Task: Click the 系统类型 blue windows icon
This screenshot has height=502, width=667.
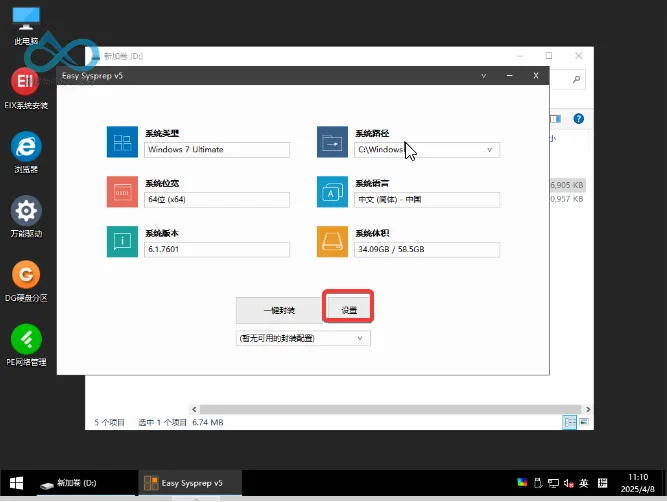Action: (122, 142)
